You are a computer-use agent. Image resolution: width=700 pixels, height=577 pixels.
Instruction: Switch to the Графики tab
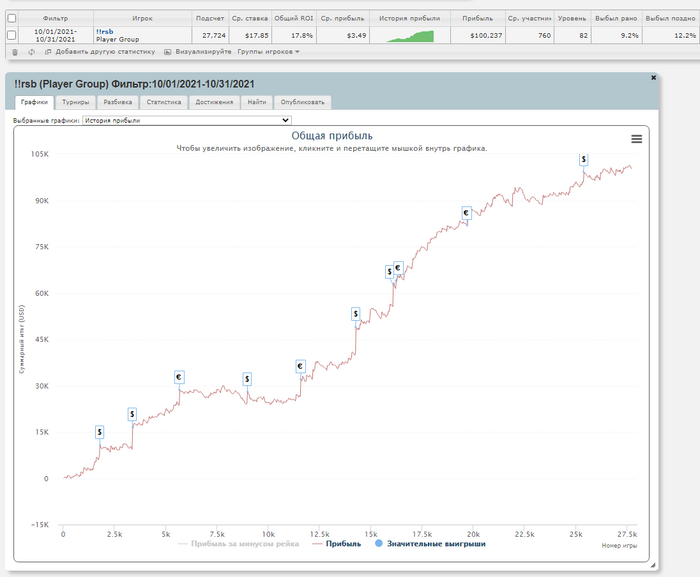(x=34, y=102)
